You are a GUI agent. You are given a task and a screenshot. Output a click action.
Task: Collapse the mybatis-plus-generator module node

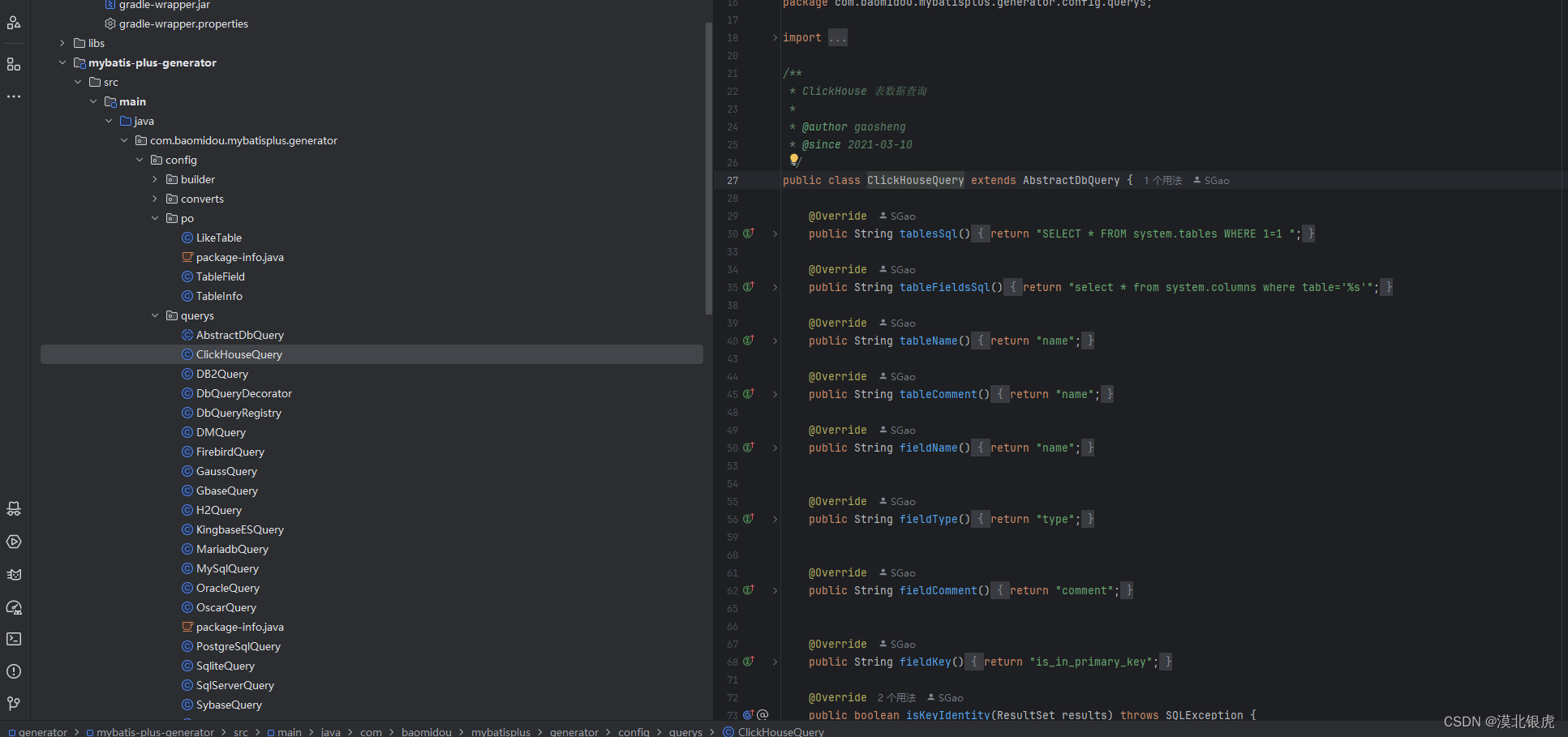(62, 62)
